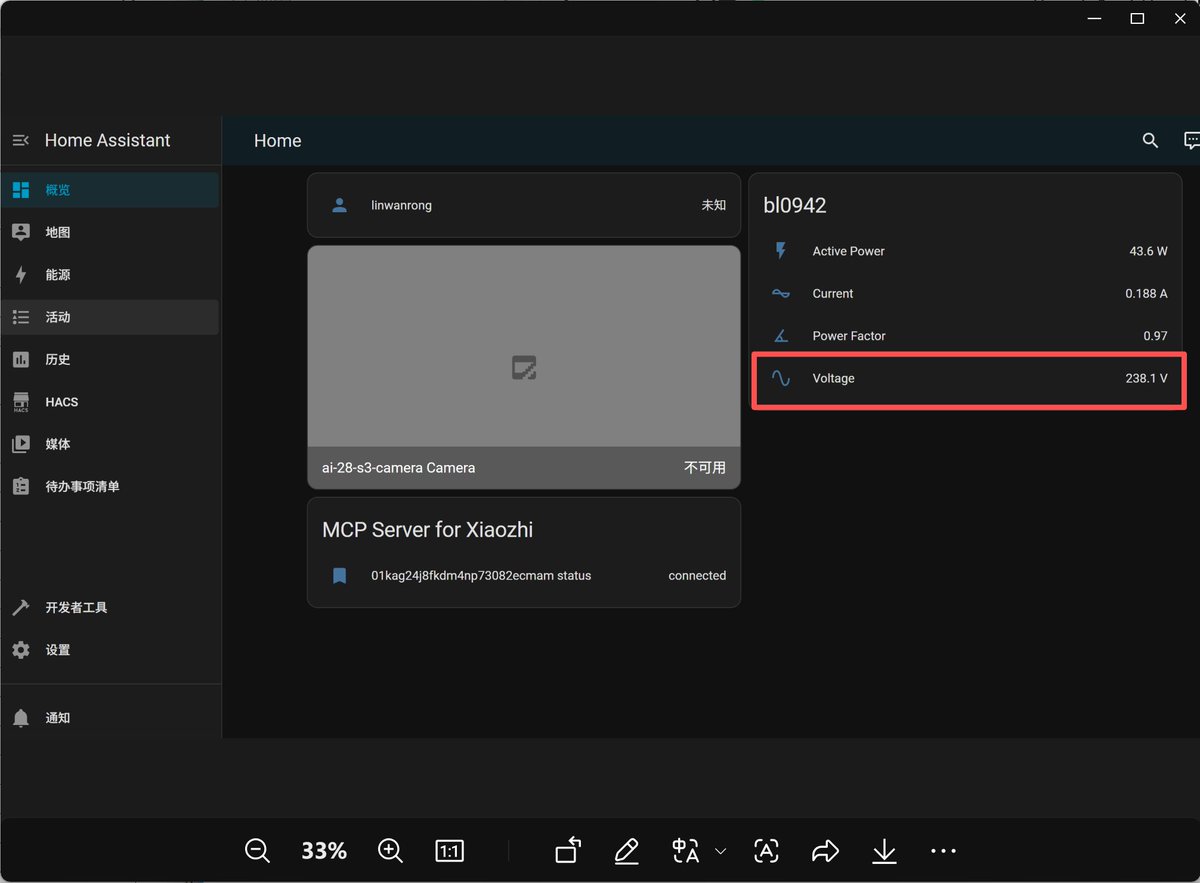Open the three-dot more options menu

pos(943,851)
